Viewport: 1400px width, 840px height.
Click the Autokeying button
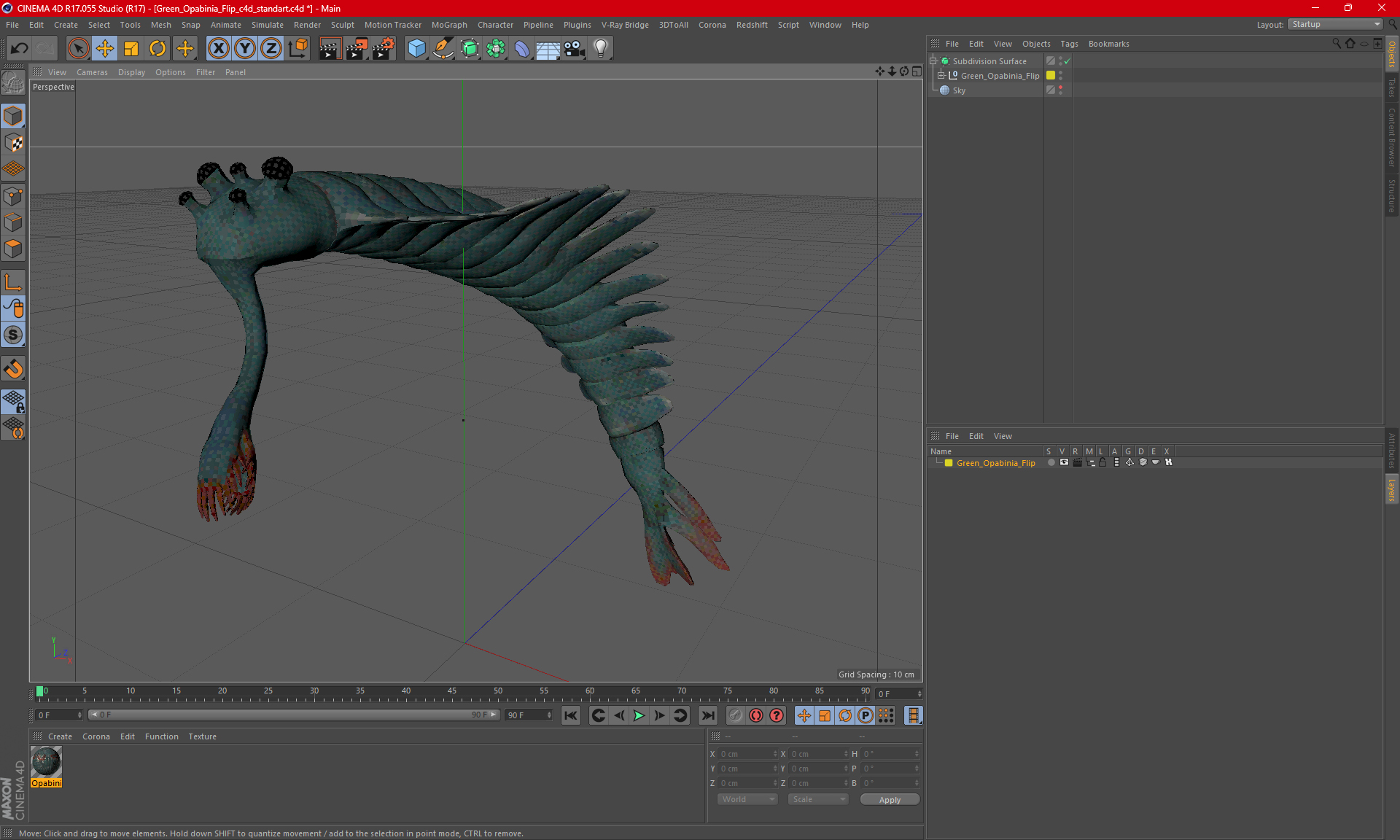pyautogui.click(x=756, y=716)
